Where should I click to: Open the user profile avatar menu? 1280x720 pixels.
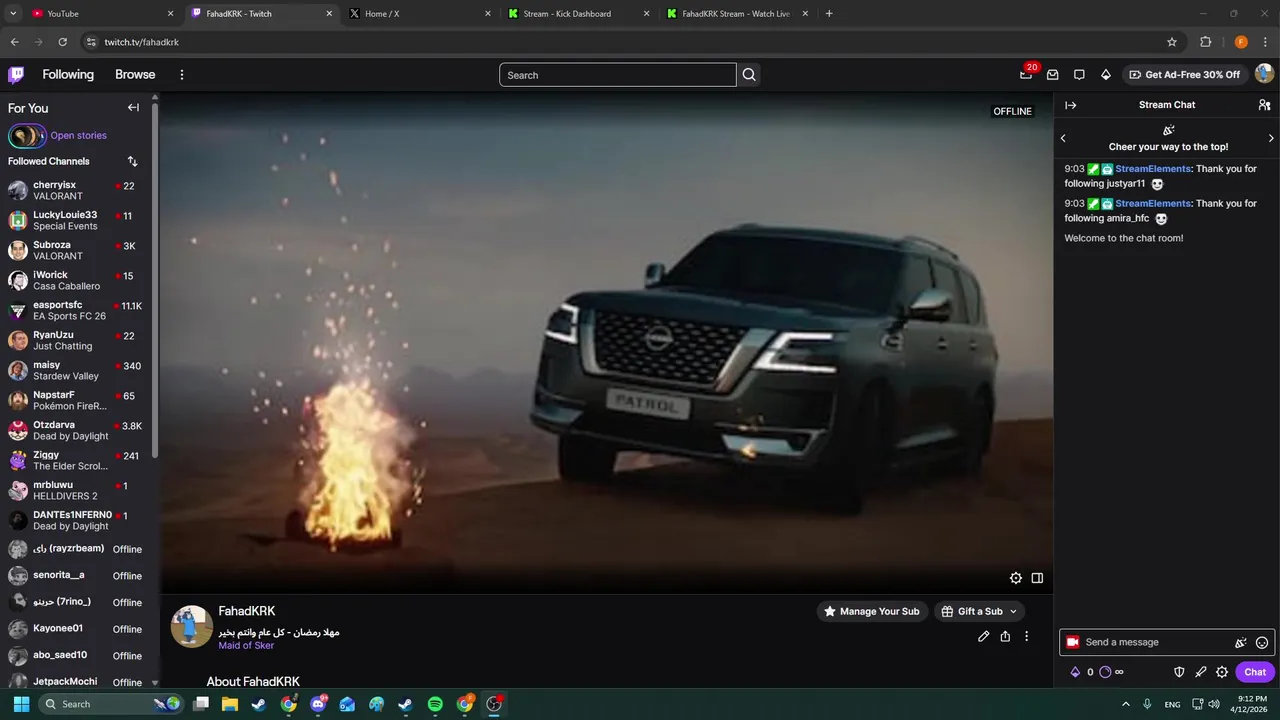tap(1264, 74)
